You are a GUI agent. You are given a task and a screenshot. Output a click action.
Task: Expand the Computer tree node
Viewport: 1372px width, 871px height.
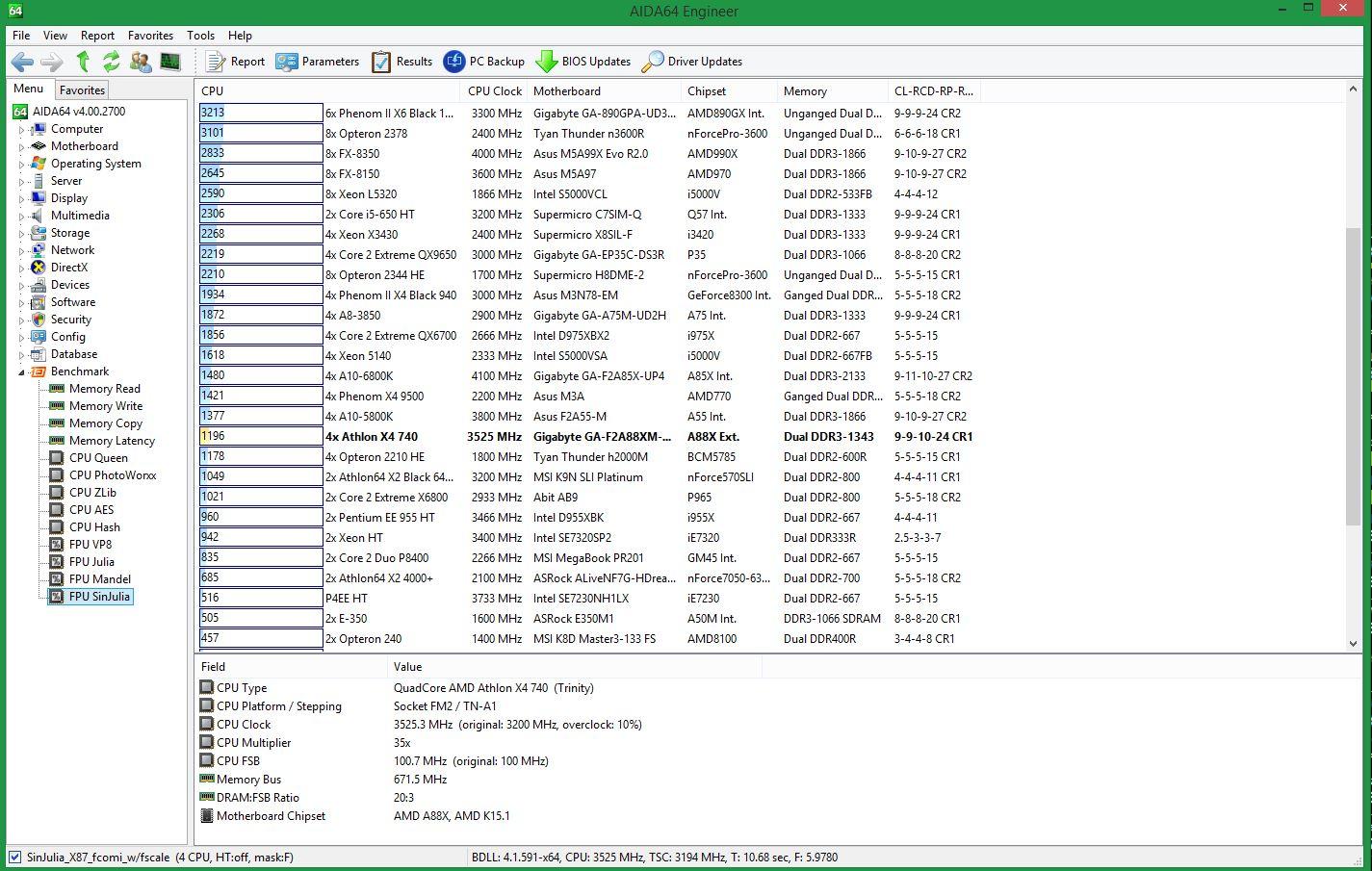click(22, 130)
